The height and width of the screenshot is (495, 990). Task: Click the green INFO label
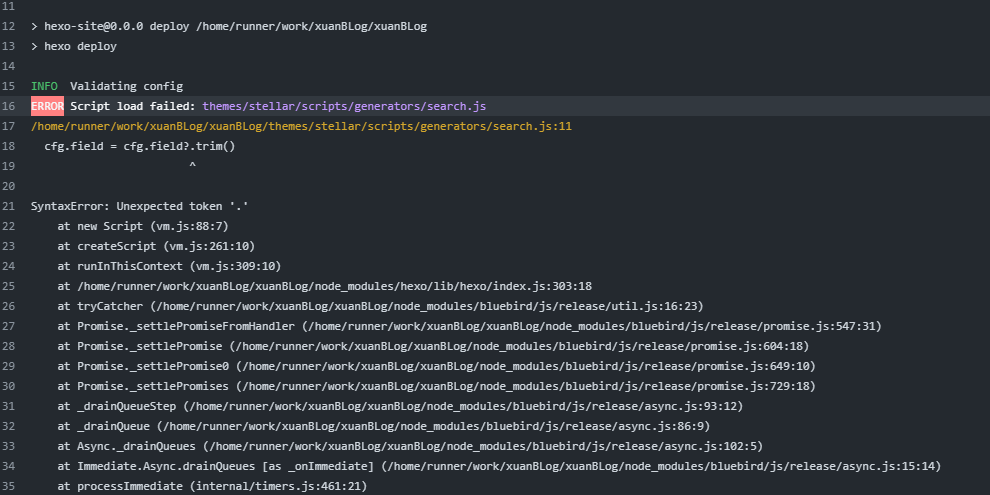click(44, 86)
